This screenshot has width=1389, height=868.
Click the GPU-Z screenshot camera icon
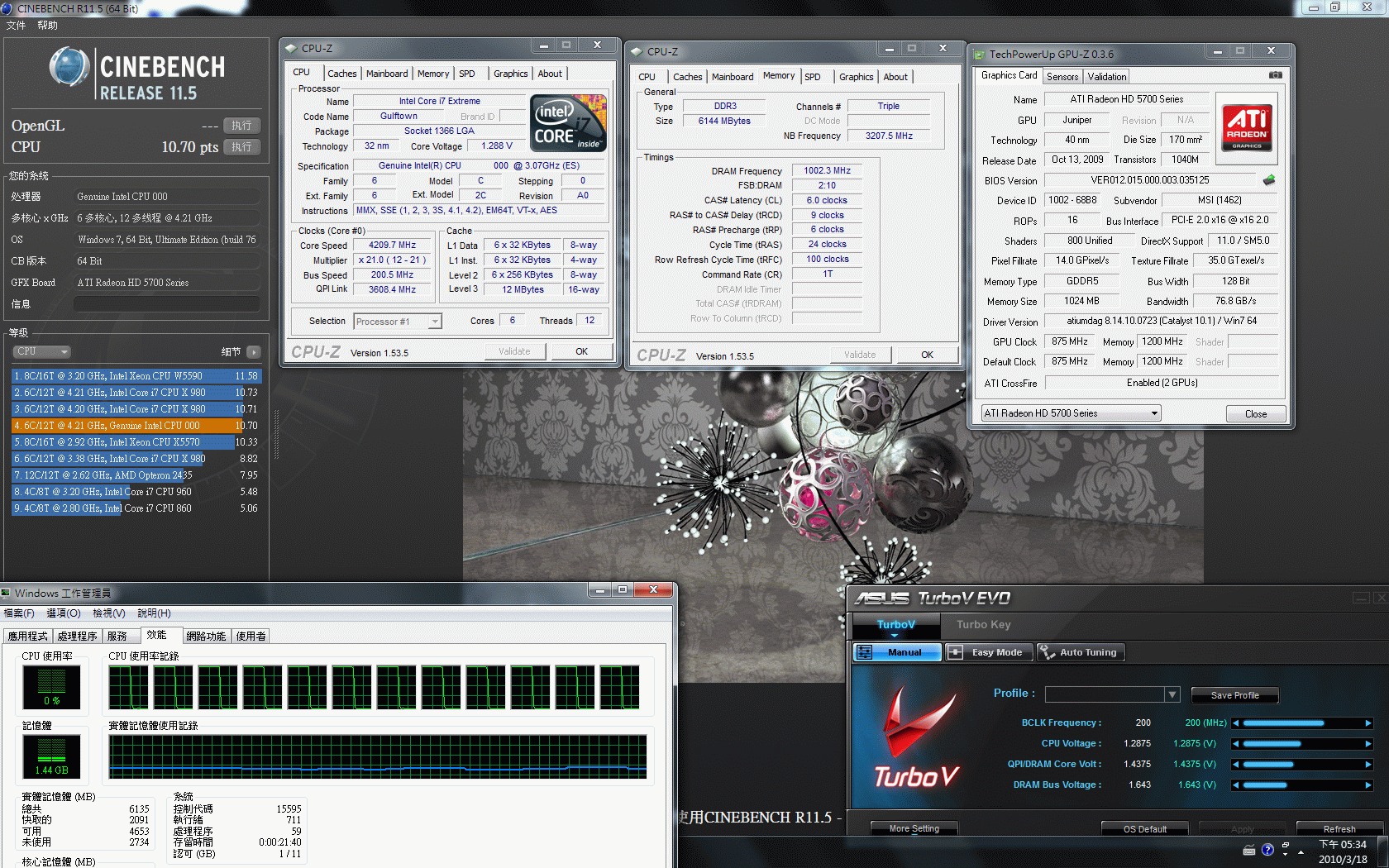(1276, 75)
